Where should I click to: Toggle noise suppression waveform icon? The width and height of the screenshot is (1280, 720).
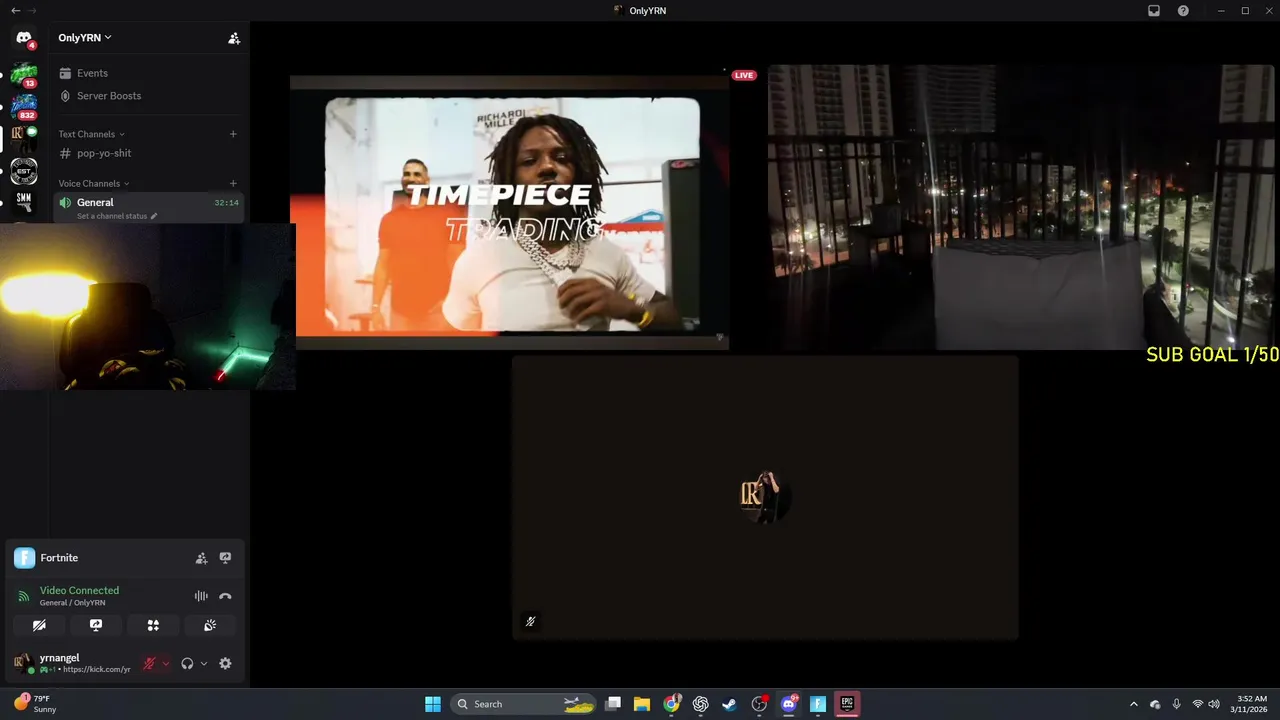[201, 596]
